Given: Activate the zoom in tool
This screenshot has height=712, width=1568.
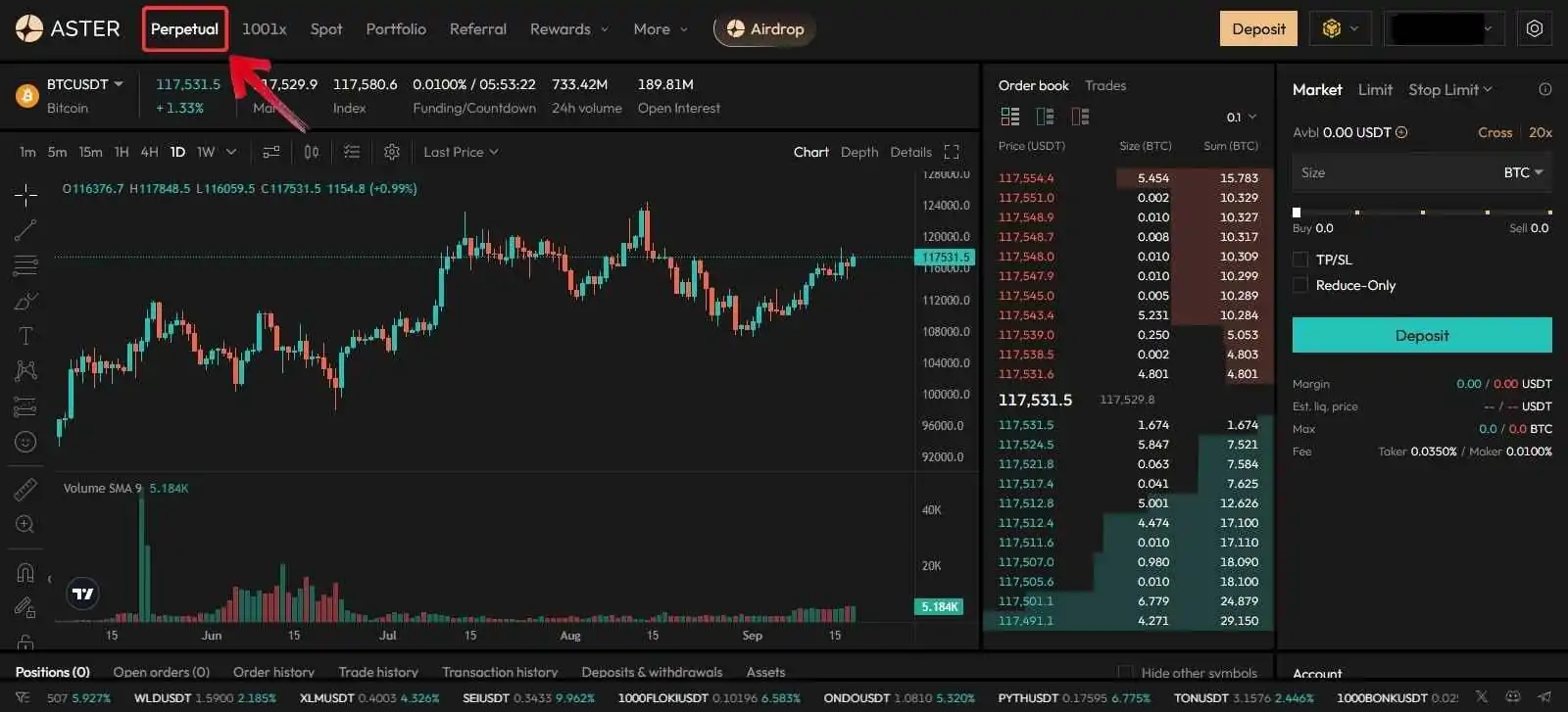Looking at the screenshot, I should 25,525.
